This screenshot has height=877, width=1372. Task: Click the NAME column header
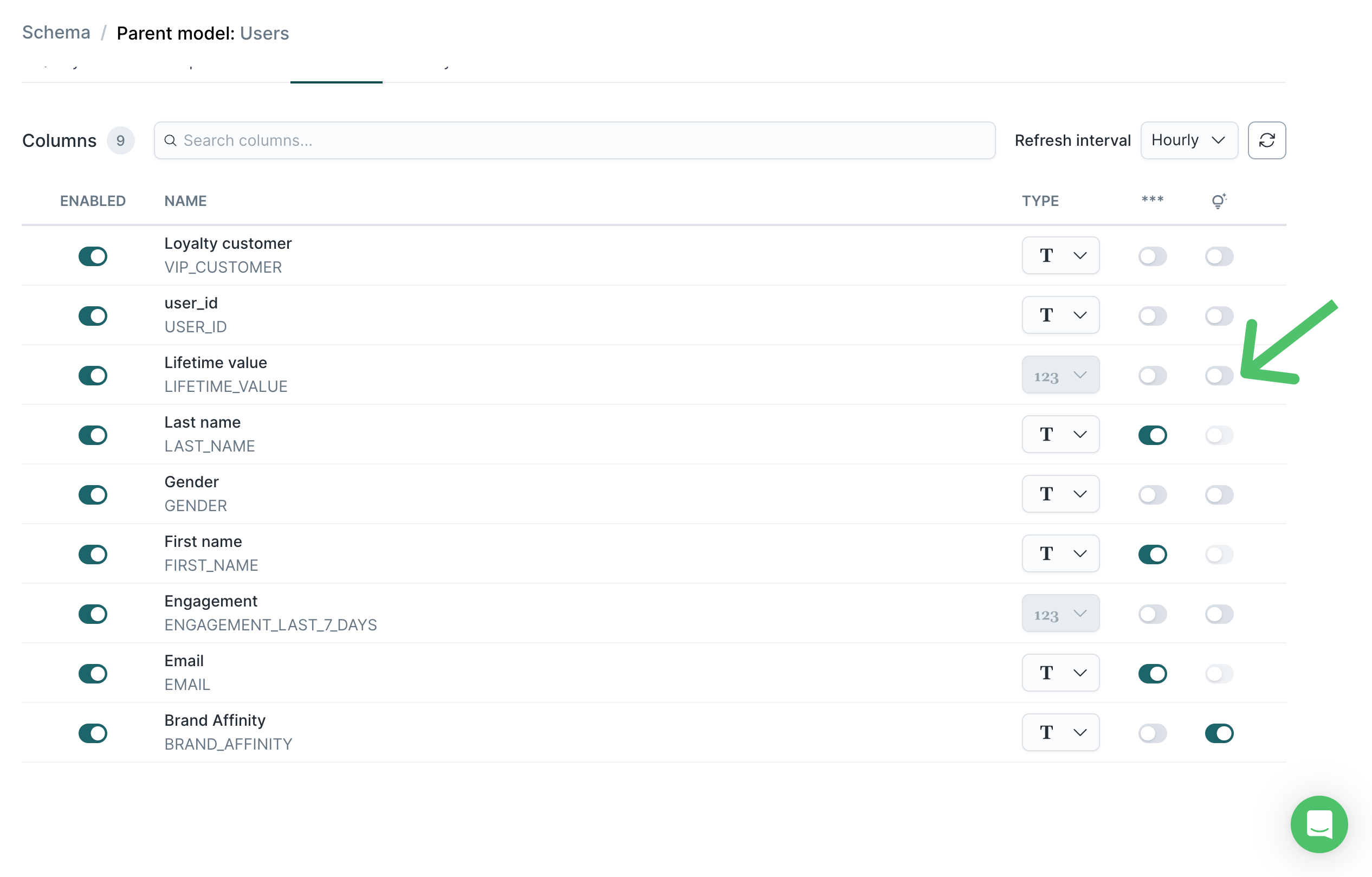pyautogui.click(x=185, y=201)
